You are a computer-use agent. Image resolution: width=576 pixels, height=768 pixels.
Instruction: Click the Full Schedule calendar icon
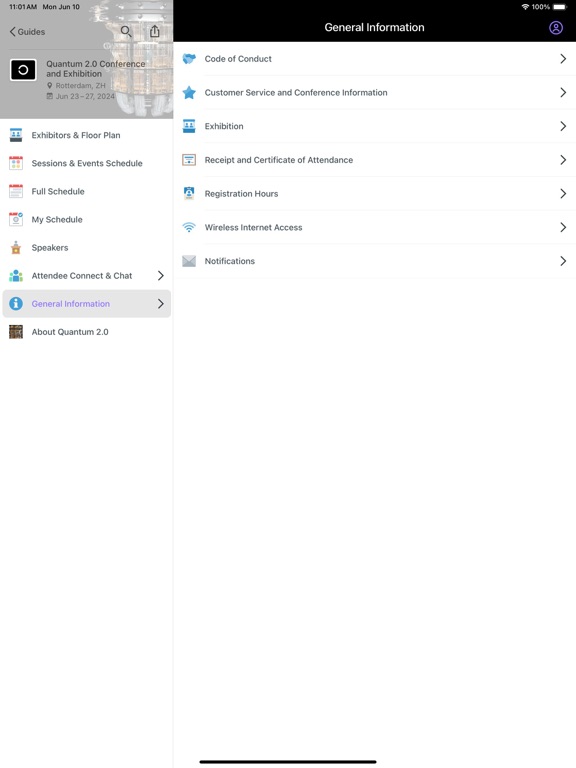coord(16,191)
